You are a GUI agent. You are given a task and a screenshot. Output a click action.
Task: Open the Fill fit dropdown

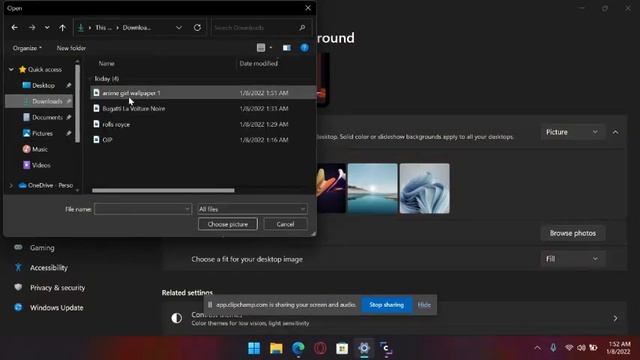pyautogui.click(x=572, y=259)
